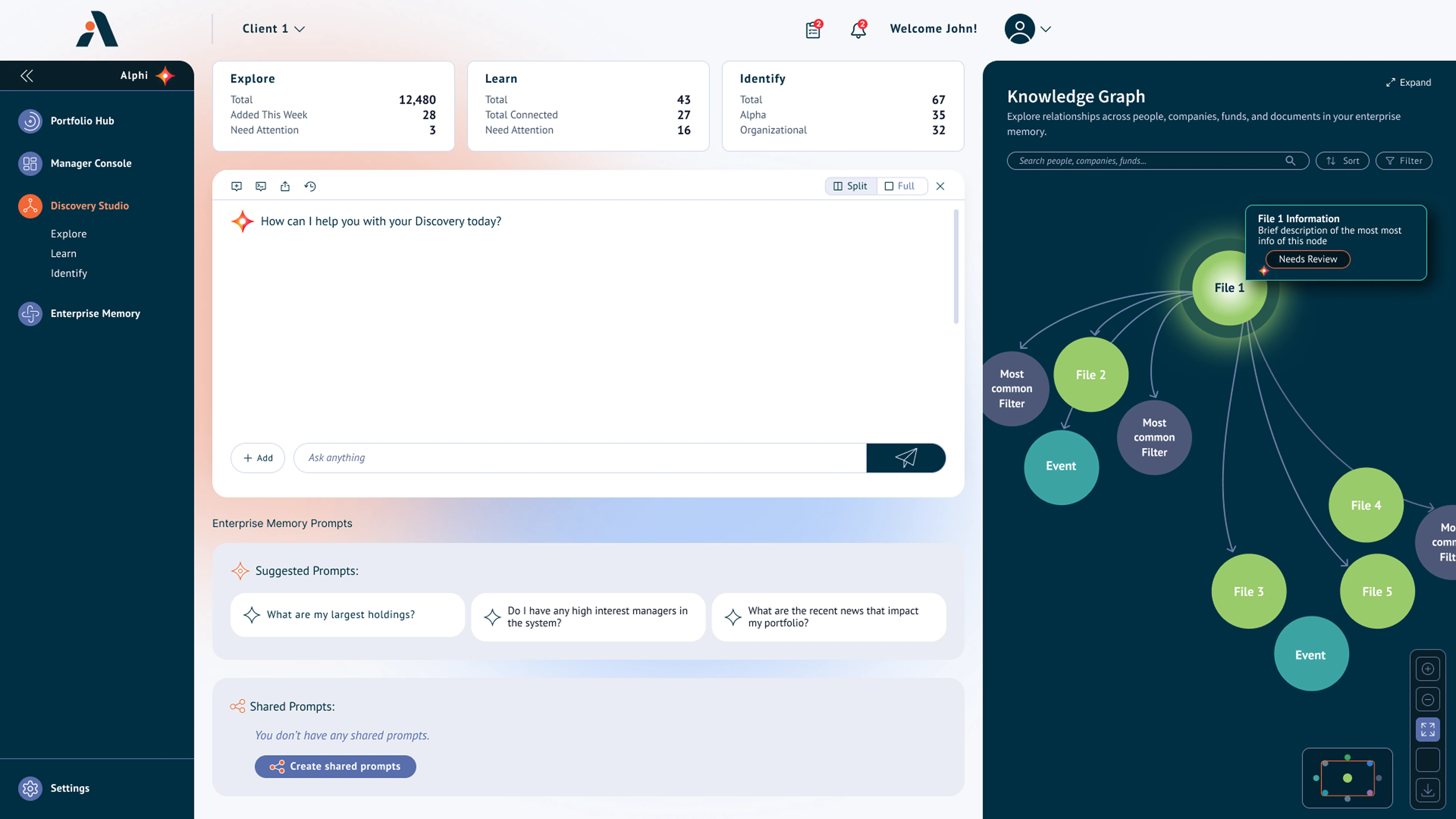Click the Ask anything input field
The height and width of the screenshot is (819, 1456).
tap(580, 458)
